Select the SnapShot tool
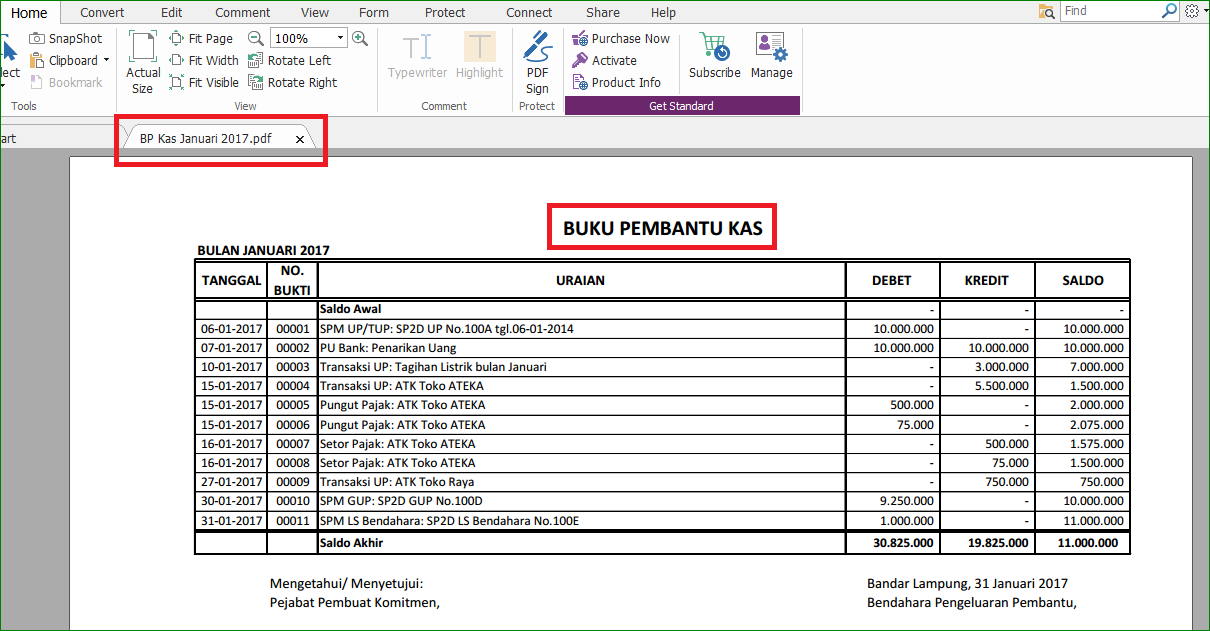This screenshot has height=631, width=1210. [68, 38]
